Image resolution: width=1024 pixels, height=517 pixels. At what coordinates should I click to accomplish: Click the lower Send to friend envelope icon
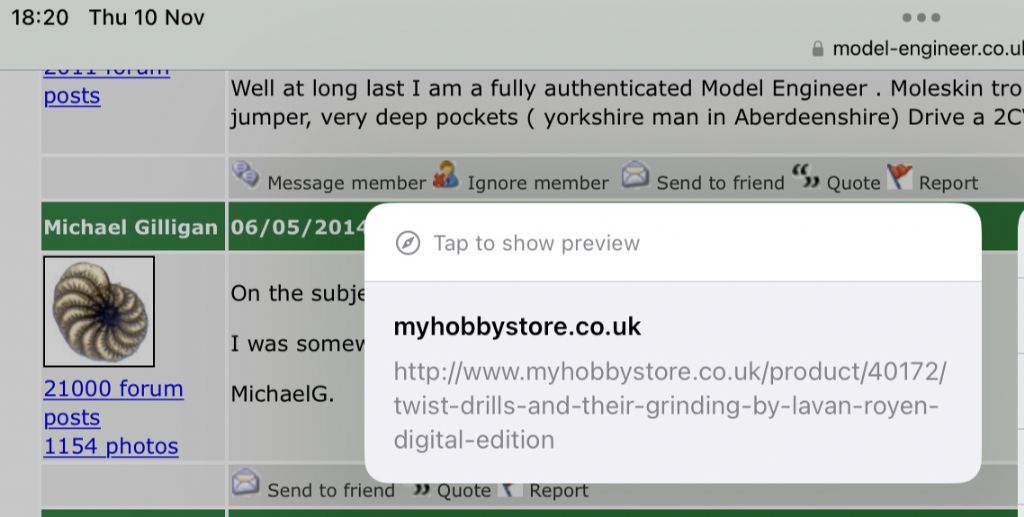(246, 483)
